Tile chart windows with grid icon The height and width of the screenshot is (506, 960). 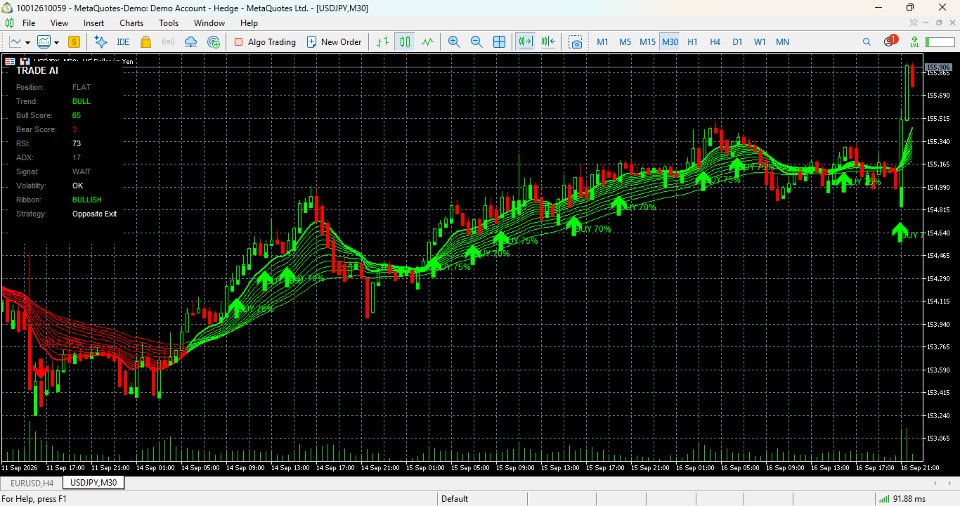click(x=499, y=42)
